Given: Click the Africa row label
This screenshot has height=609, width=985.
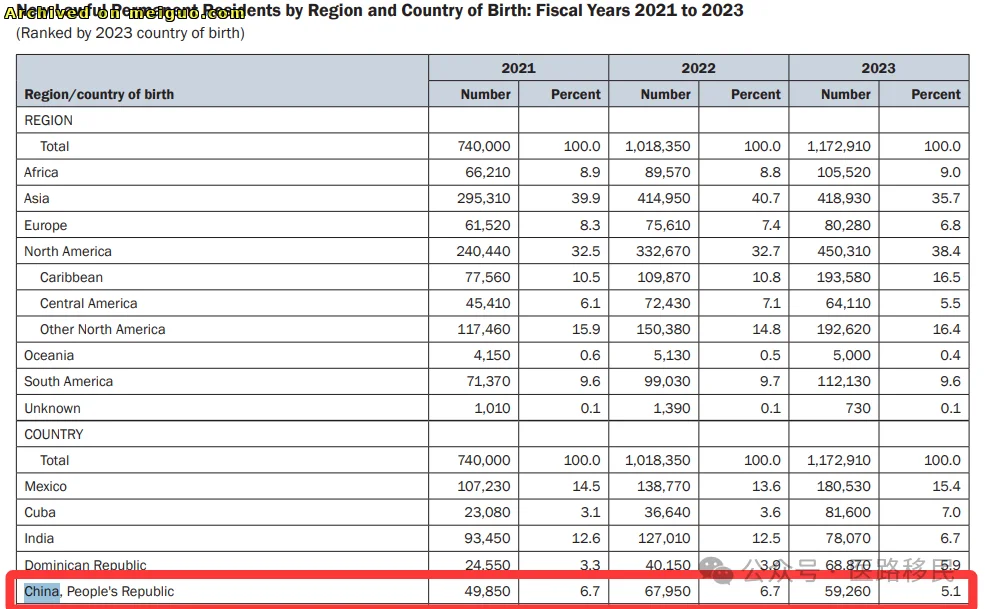Looking at the screenshot, I should [x=42, y=172].
